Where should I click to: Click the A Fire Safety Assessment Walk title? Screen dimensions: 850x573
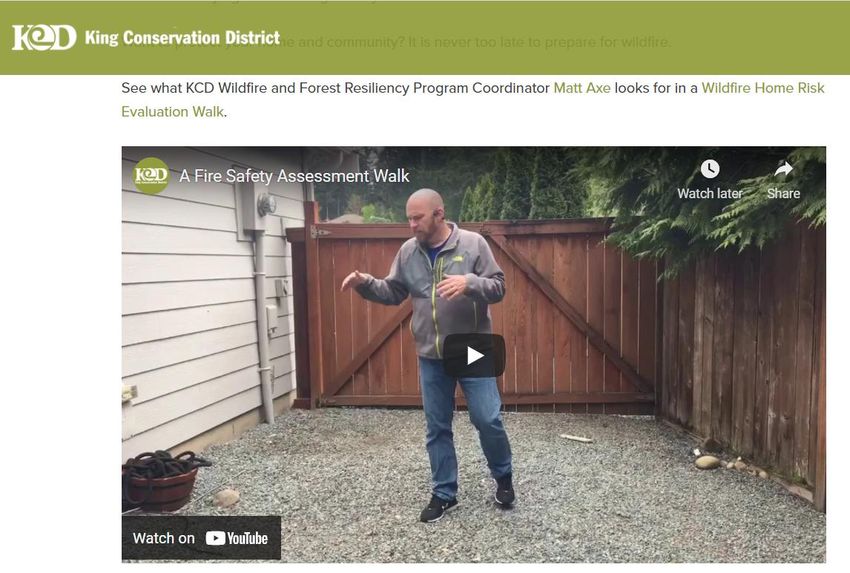pyautogui.click(x=294, y=176)
